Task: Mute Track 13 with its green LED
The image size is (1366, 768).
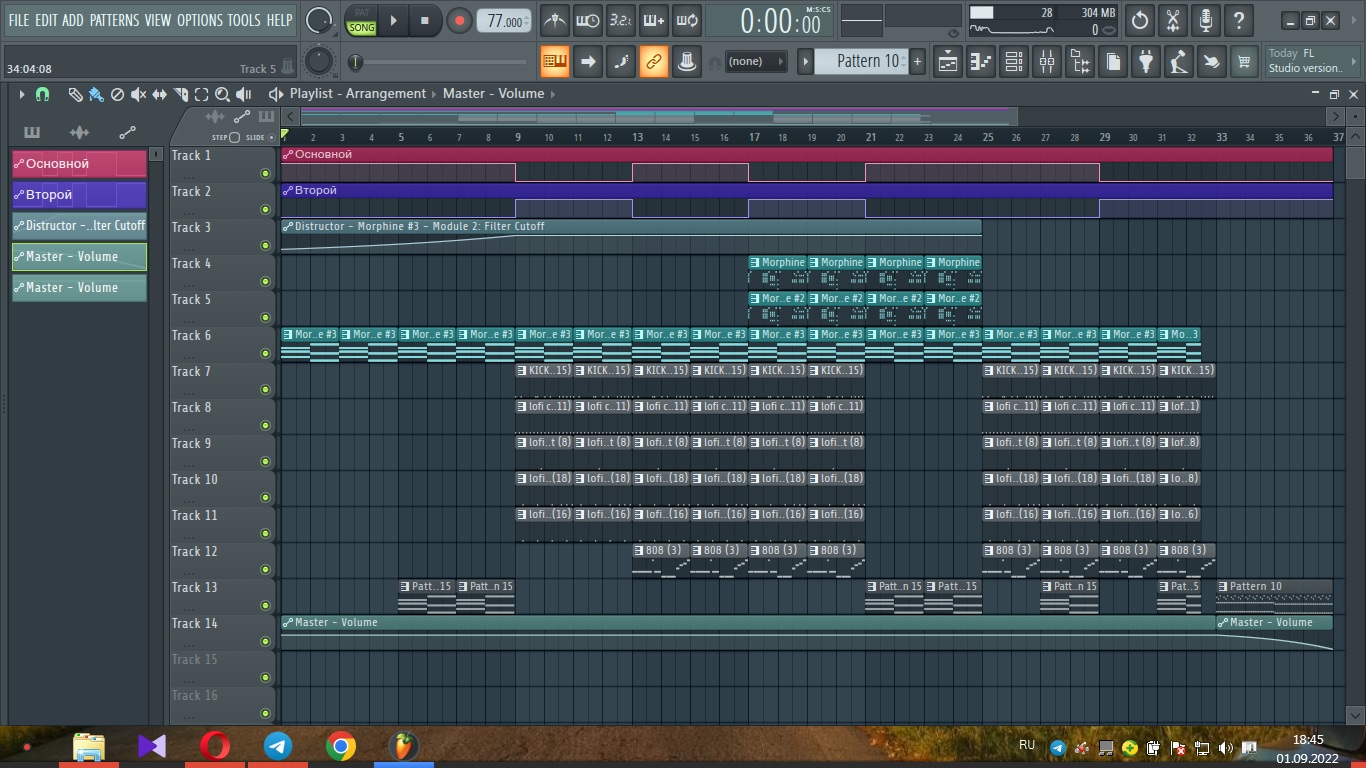Action: point(265,605)
